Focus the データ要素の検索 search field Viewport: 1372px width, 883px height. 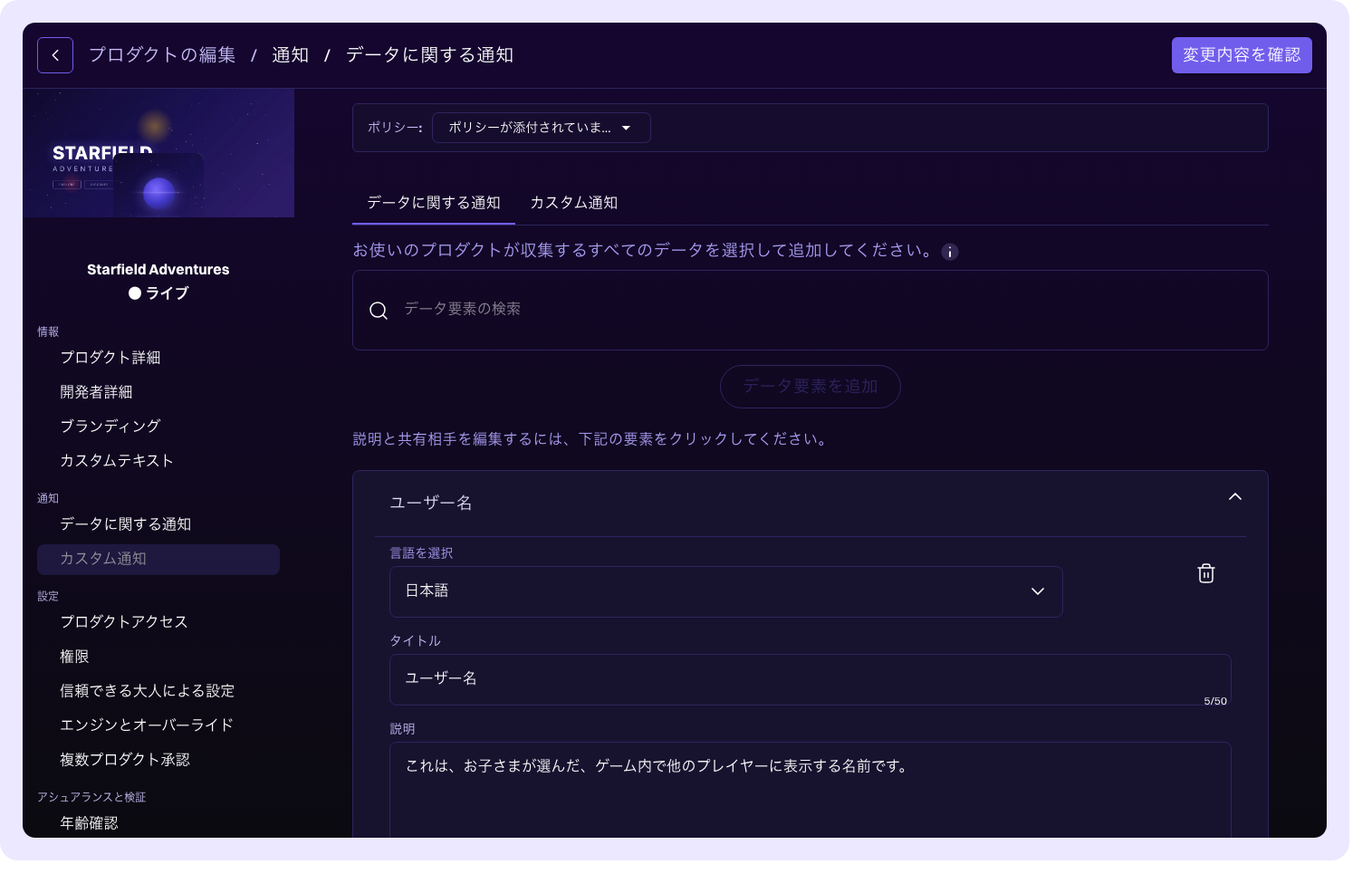click(x=810, y=310)
